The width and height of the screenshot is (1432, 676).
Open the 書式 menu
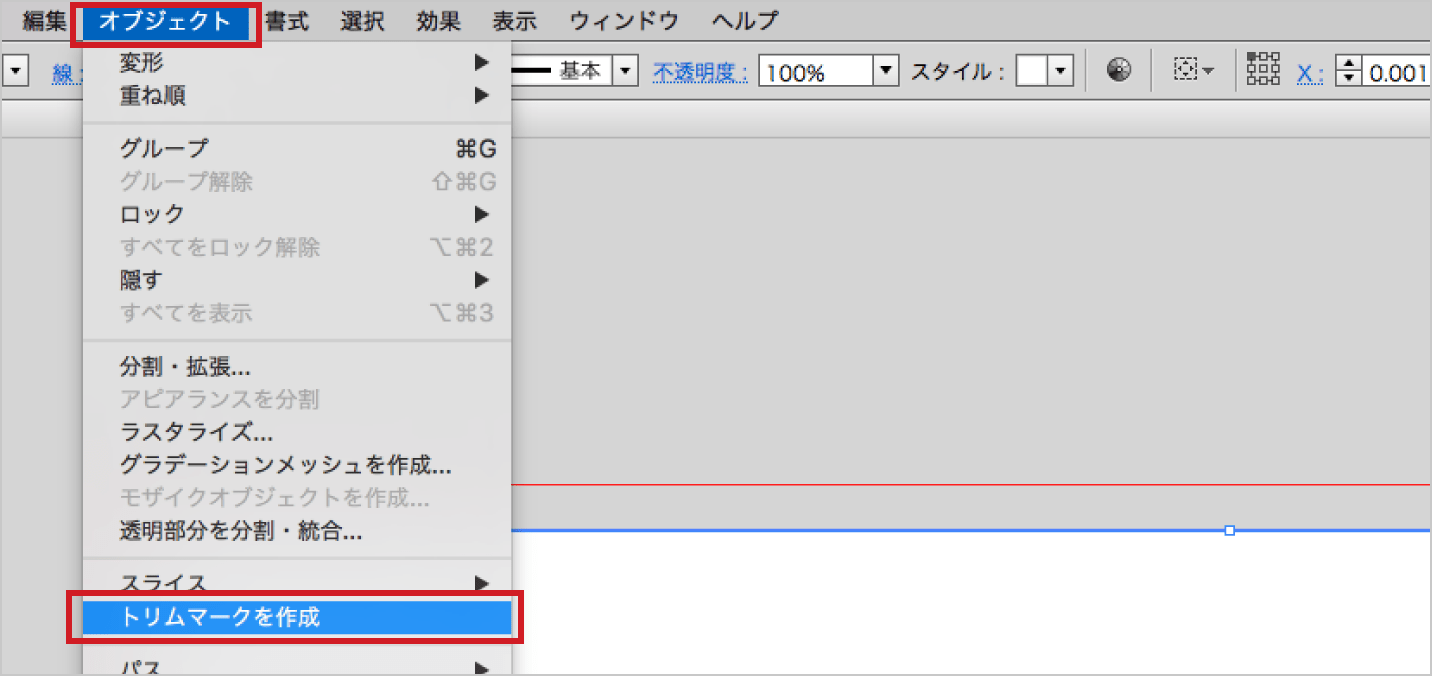point(287,21)
